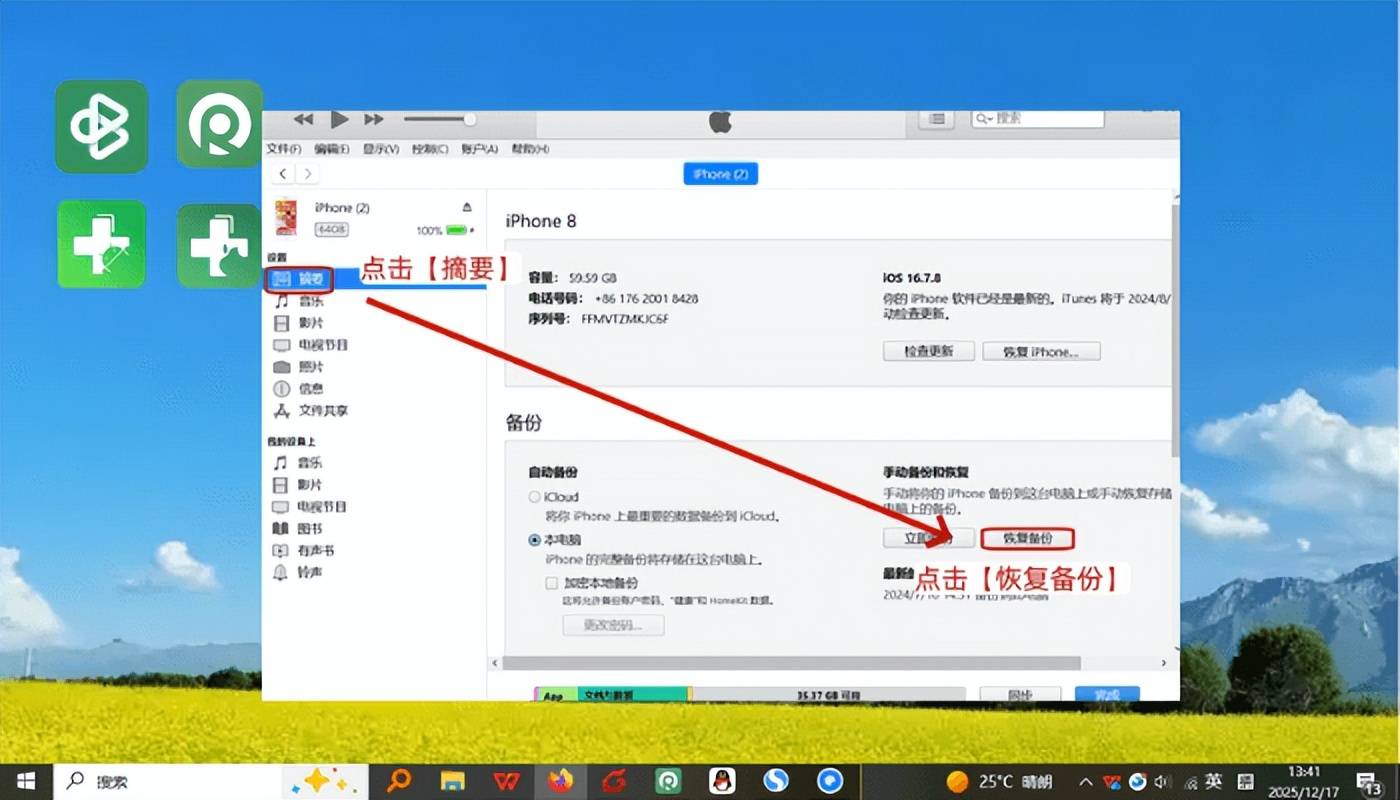Select 摘要 in the settings sidebar
Image resolution: width=1400 pixels, height=800 pixels.
click(299, 279)
